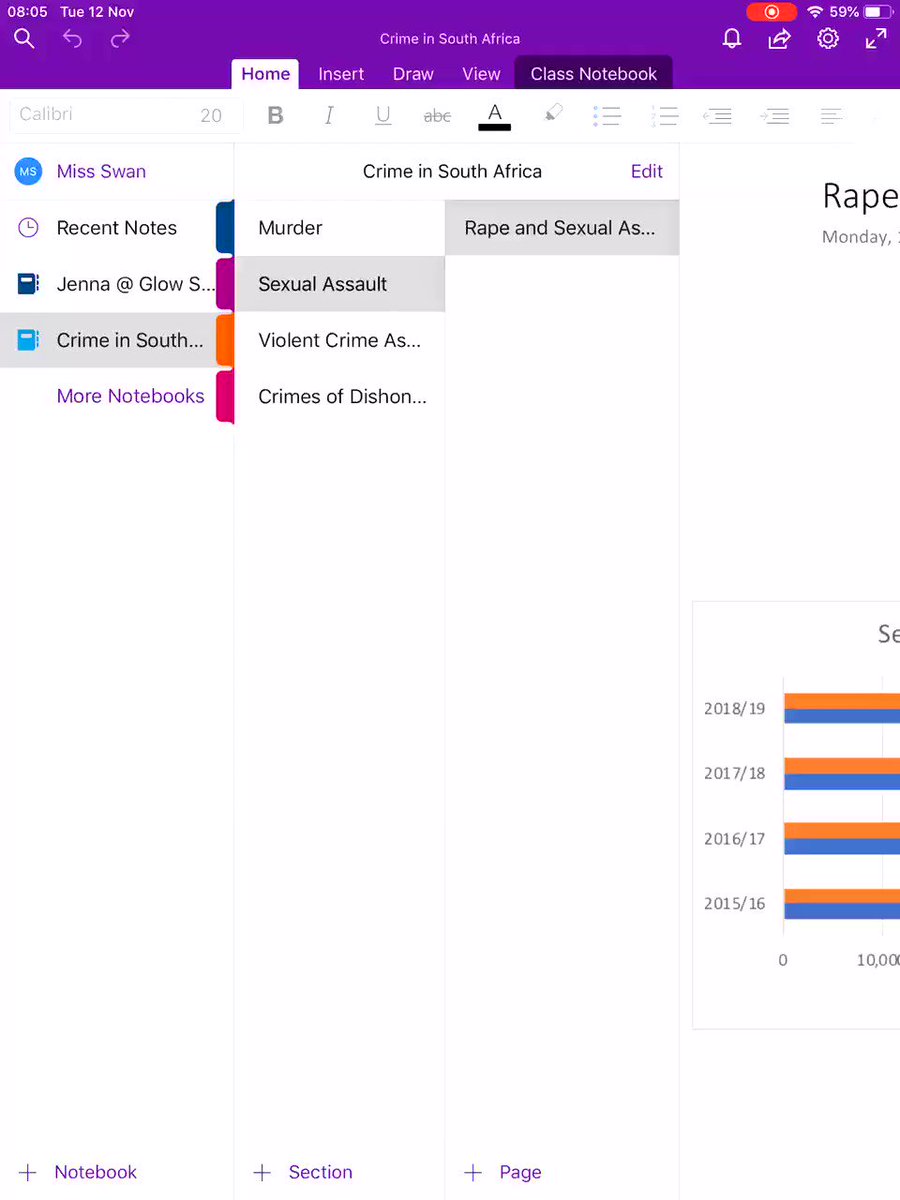Enter full screen view with expand arrows
The width and height of the screenshot is (900, 1200).
pyautogui.click(x=876, y=39)
